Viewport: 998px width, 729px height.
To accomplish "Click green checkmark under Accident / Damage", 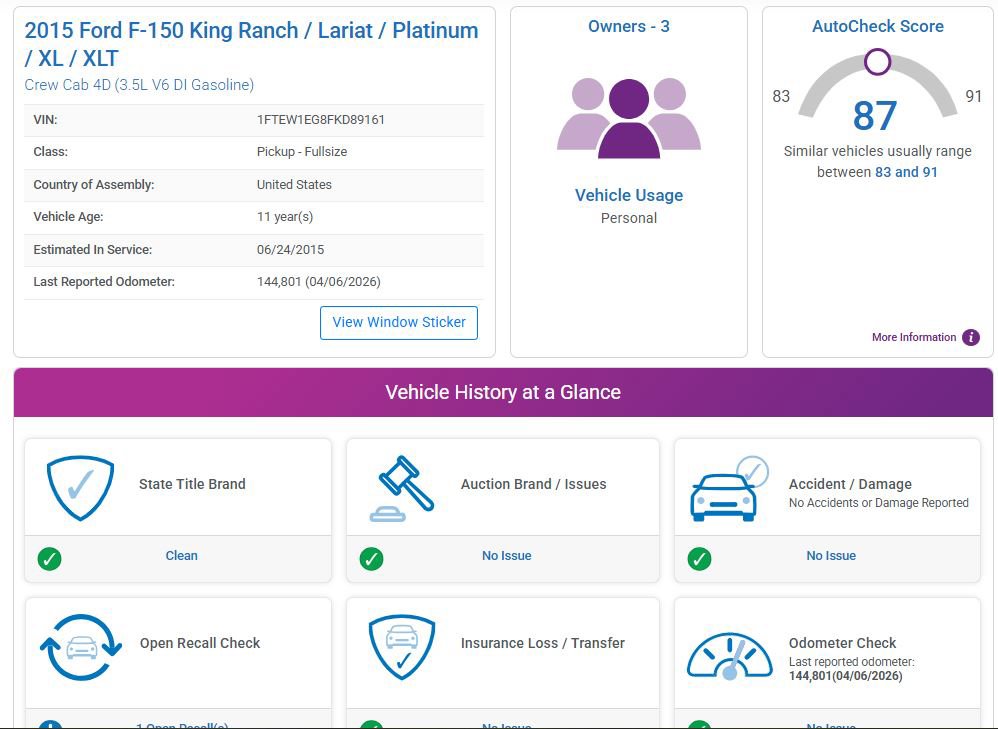I will tap(699, 559).
